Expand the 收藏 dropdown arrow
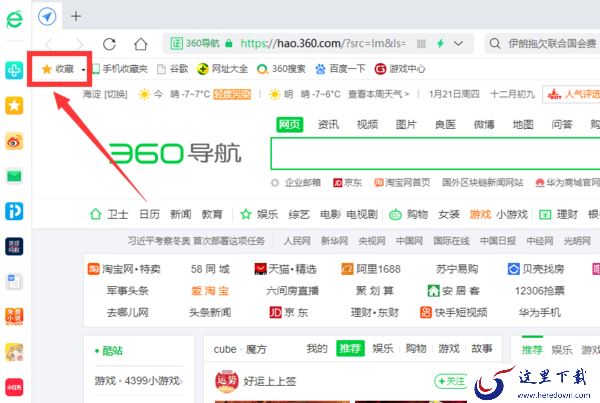Viewport: 600px width, 403px height. (x=83, y=70)
